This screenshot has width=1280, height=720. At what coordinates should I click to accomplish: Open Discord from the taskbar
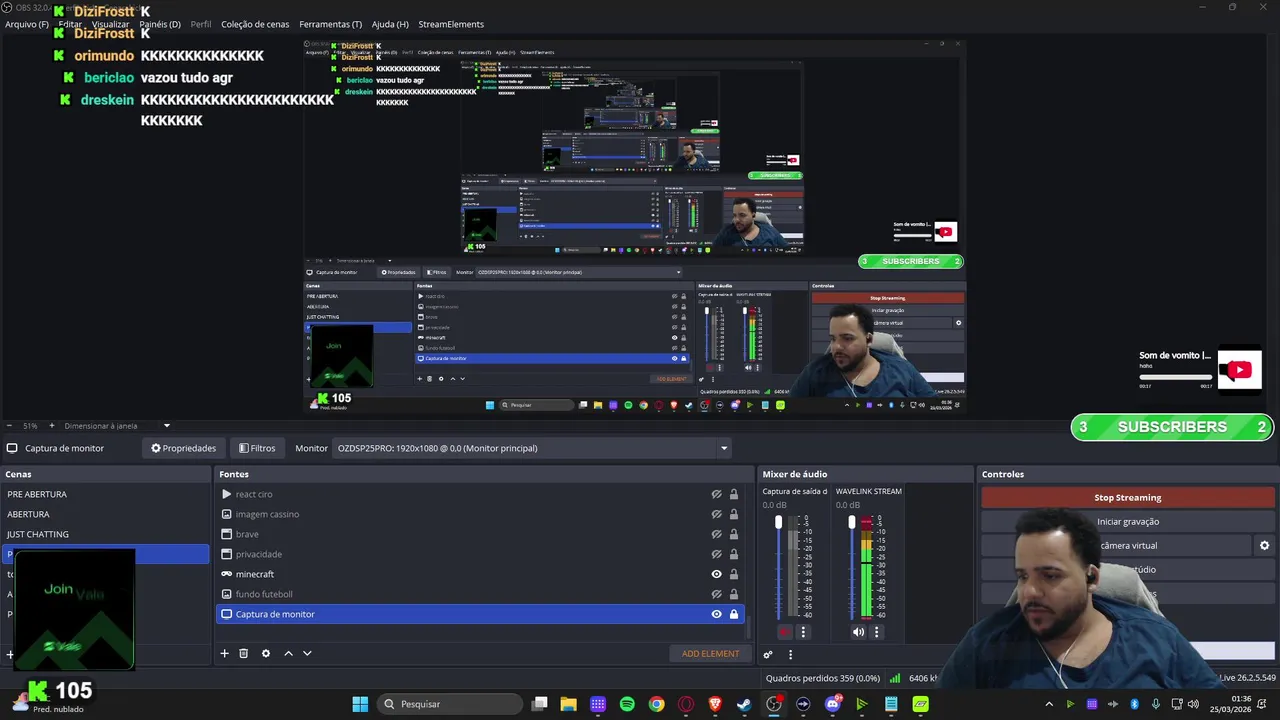(x=832, y=704)
